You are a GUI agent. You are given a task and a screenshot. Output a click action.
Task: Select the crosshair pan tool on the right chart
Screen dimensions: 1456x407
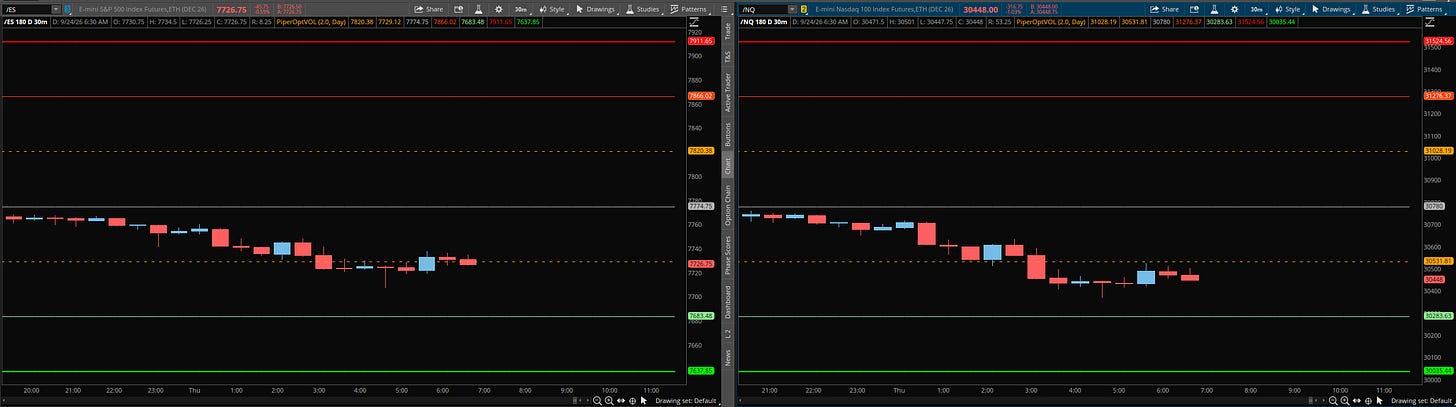[x=1368, y=400]
